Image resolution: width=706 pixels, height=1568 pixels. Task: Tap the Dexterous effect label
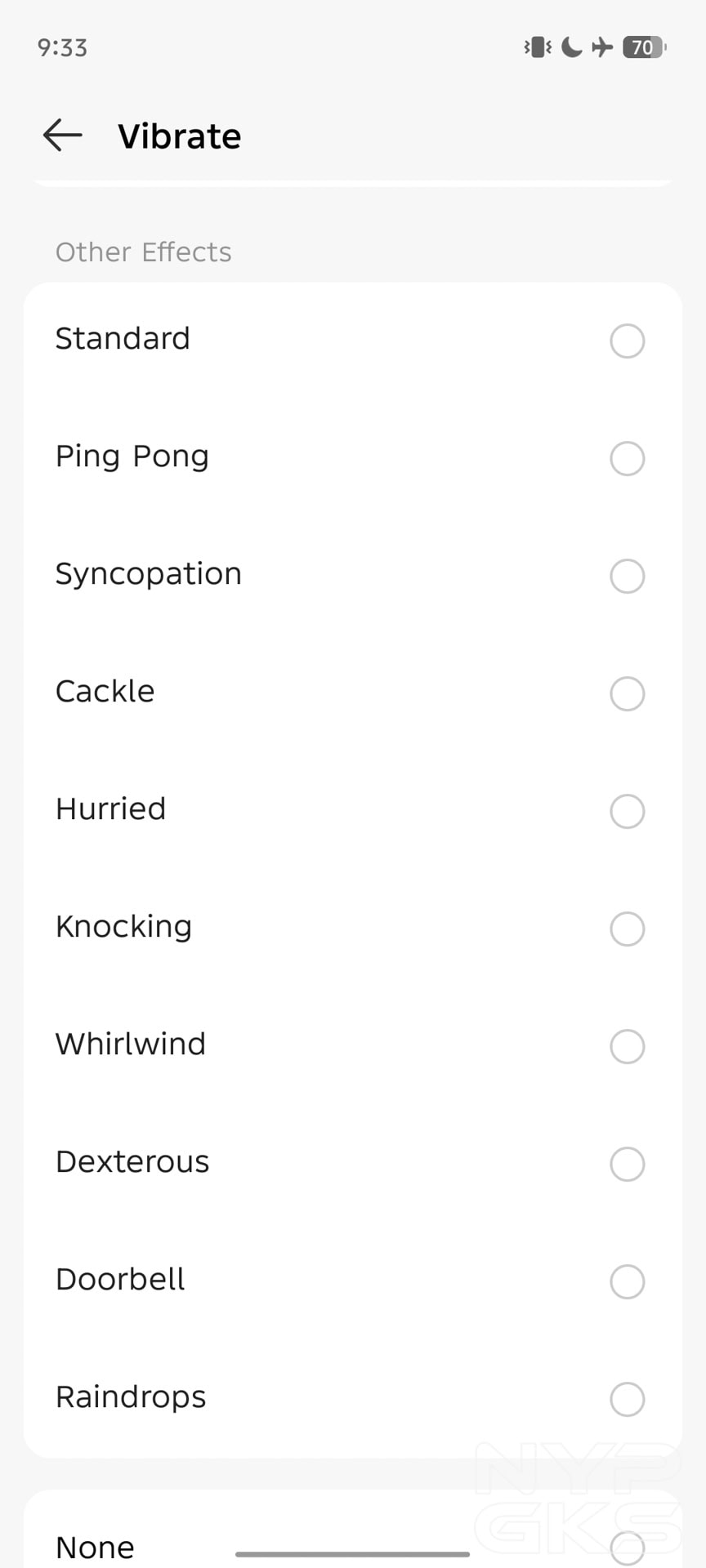[x=132, y=1162]
